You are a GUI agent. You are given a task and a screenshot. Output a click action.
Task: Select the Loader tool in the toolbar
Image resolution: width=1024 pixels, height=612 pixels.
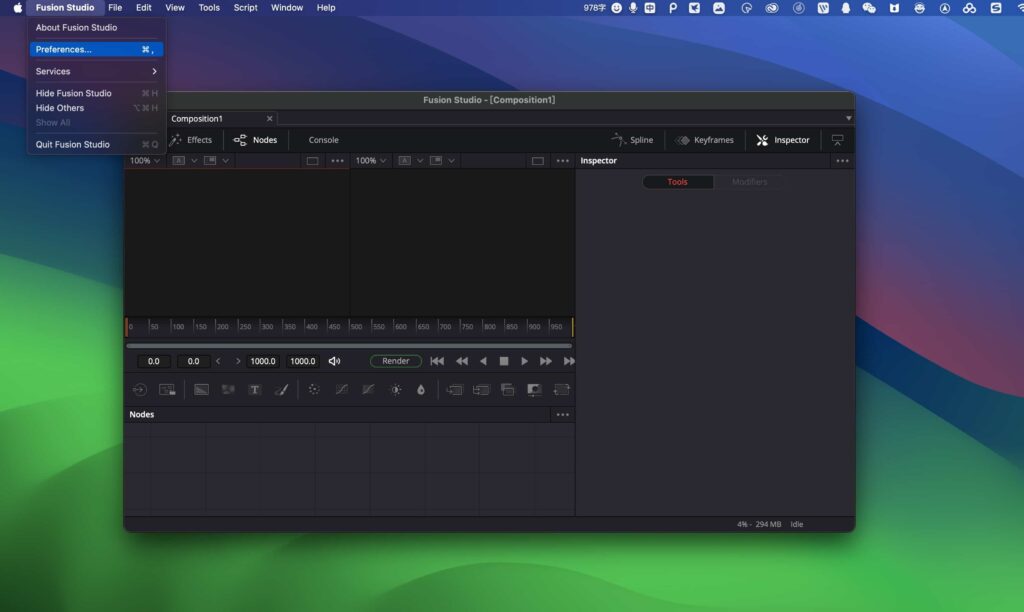click(140, 390)
